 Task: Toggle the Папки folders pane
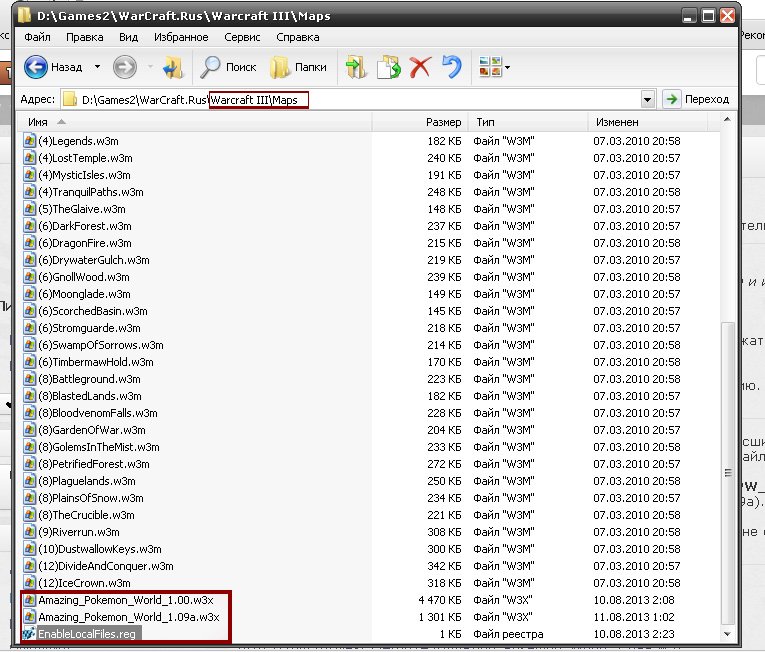(x=298, y=67)
